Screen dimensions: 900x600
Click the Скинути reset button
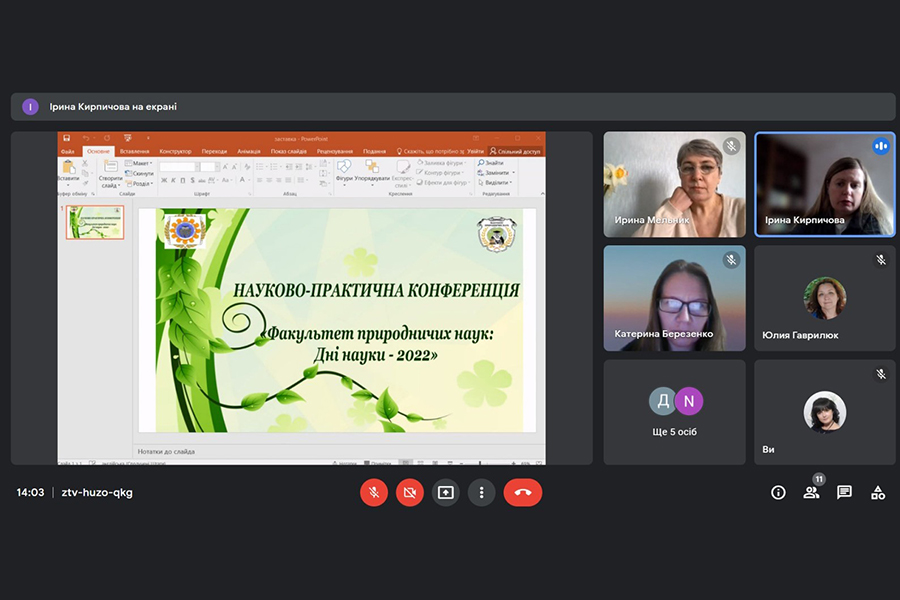pyautogui.click(x=139, y=173)
